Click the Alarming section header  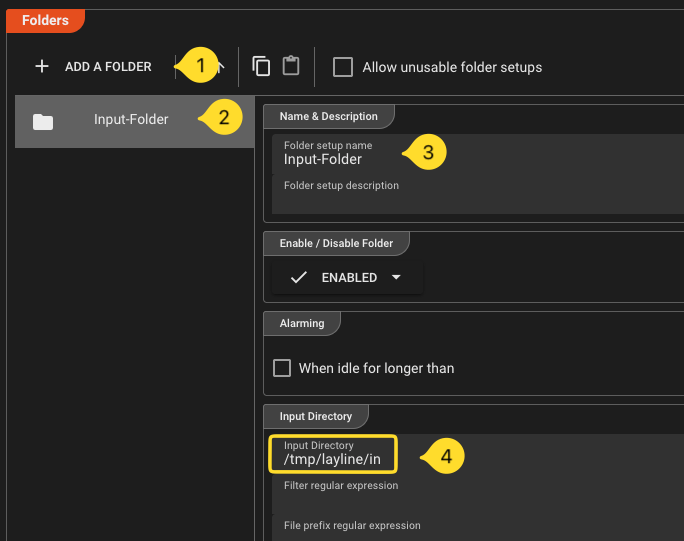301,323
